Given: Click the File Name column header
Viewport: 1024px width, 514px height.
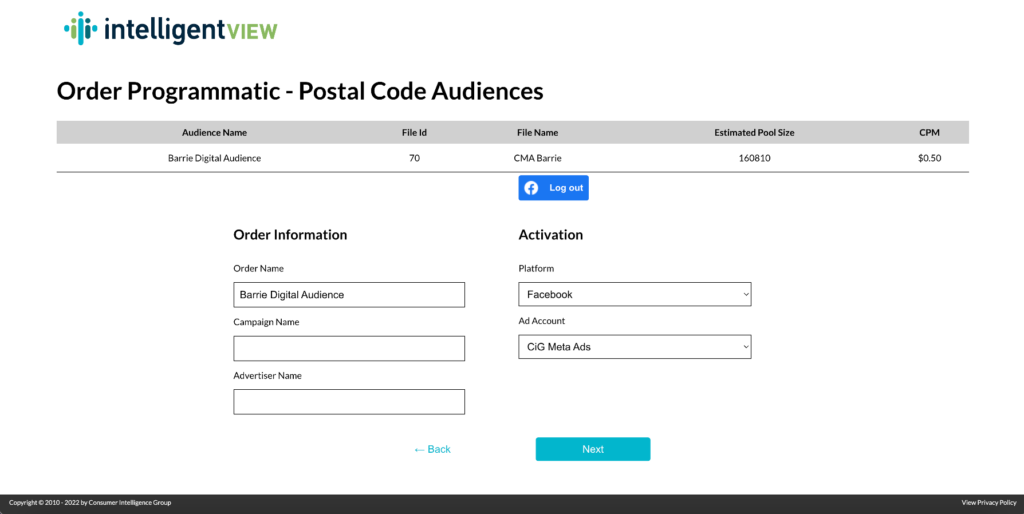Looking at the screenshot, I should 537,133.
